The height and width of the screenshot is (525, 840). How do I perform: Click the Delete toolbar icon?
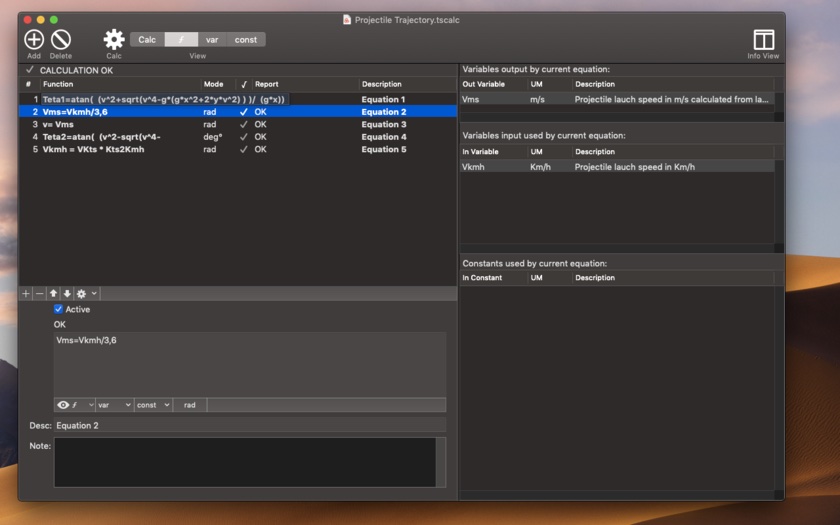(61, 39)
